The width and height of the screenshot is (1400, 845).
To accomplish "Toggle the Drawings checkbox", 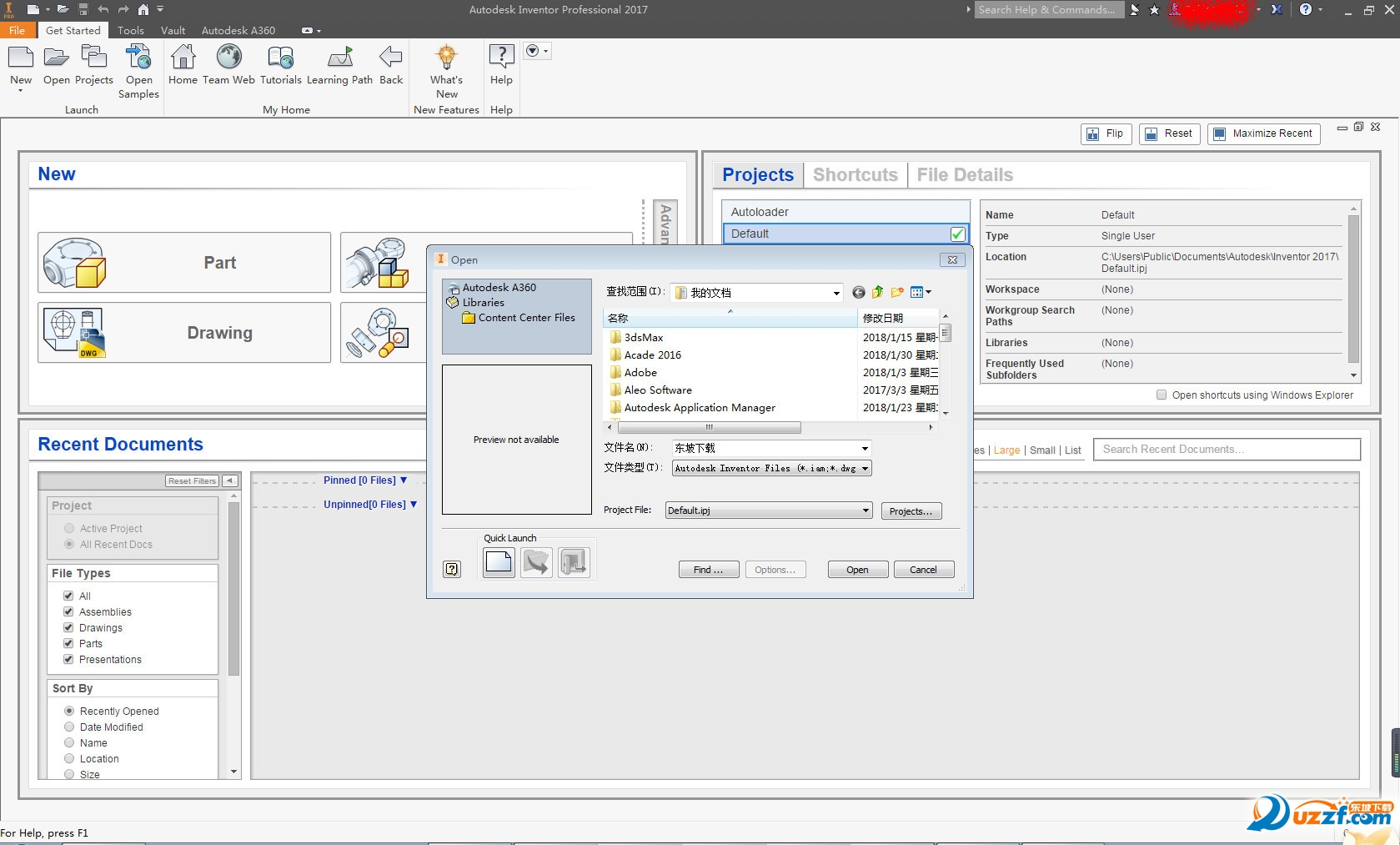I will pos(68,627).
